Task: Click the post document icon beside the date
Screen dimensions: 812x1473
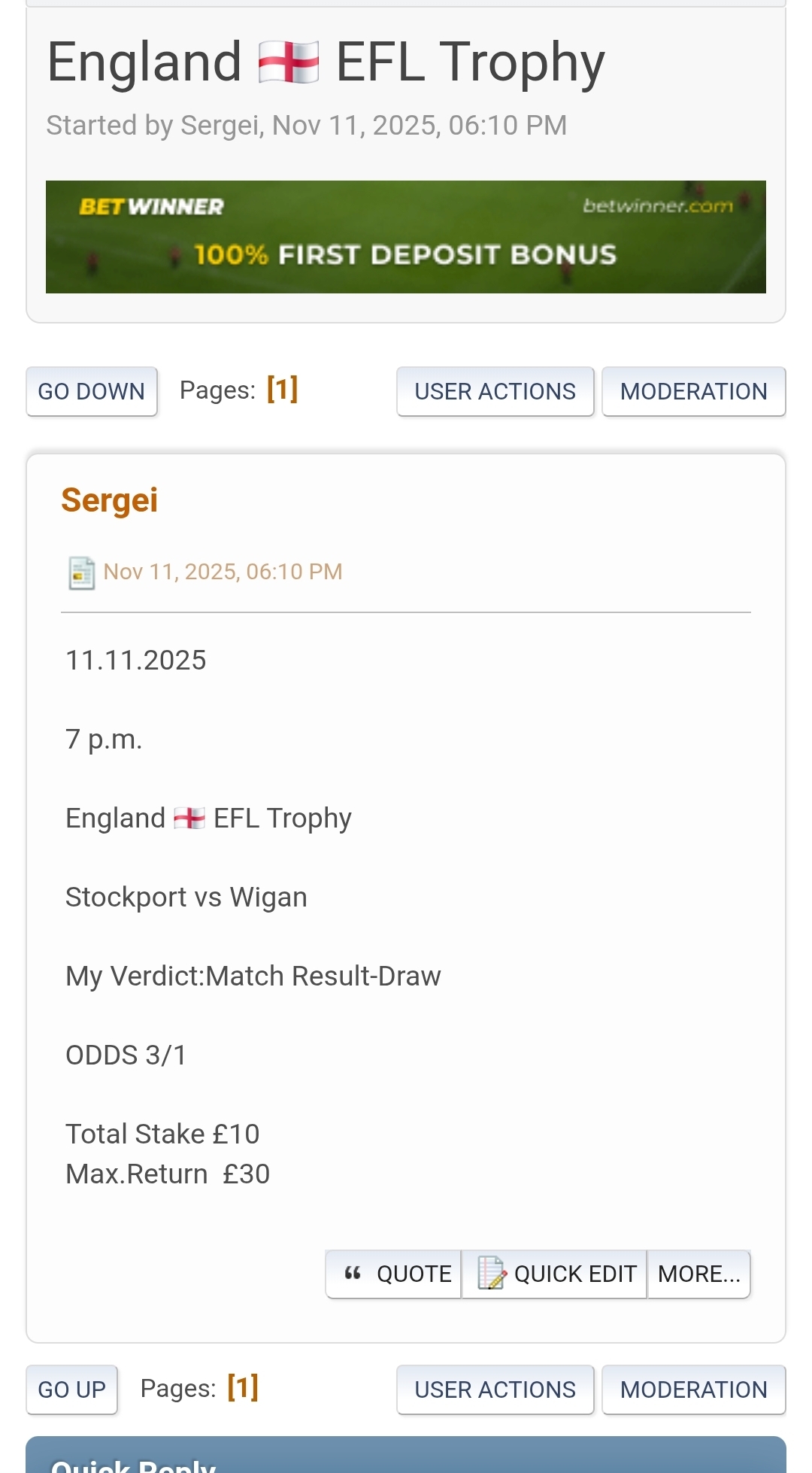Action: click(x=81, y=572)
